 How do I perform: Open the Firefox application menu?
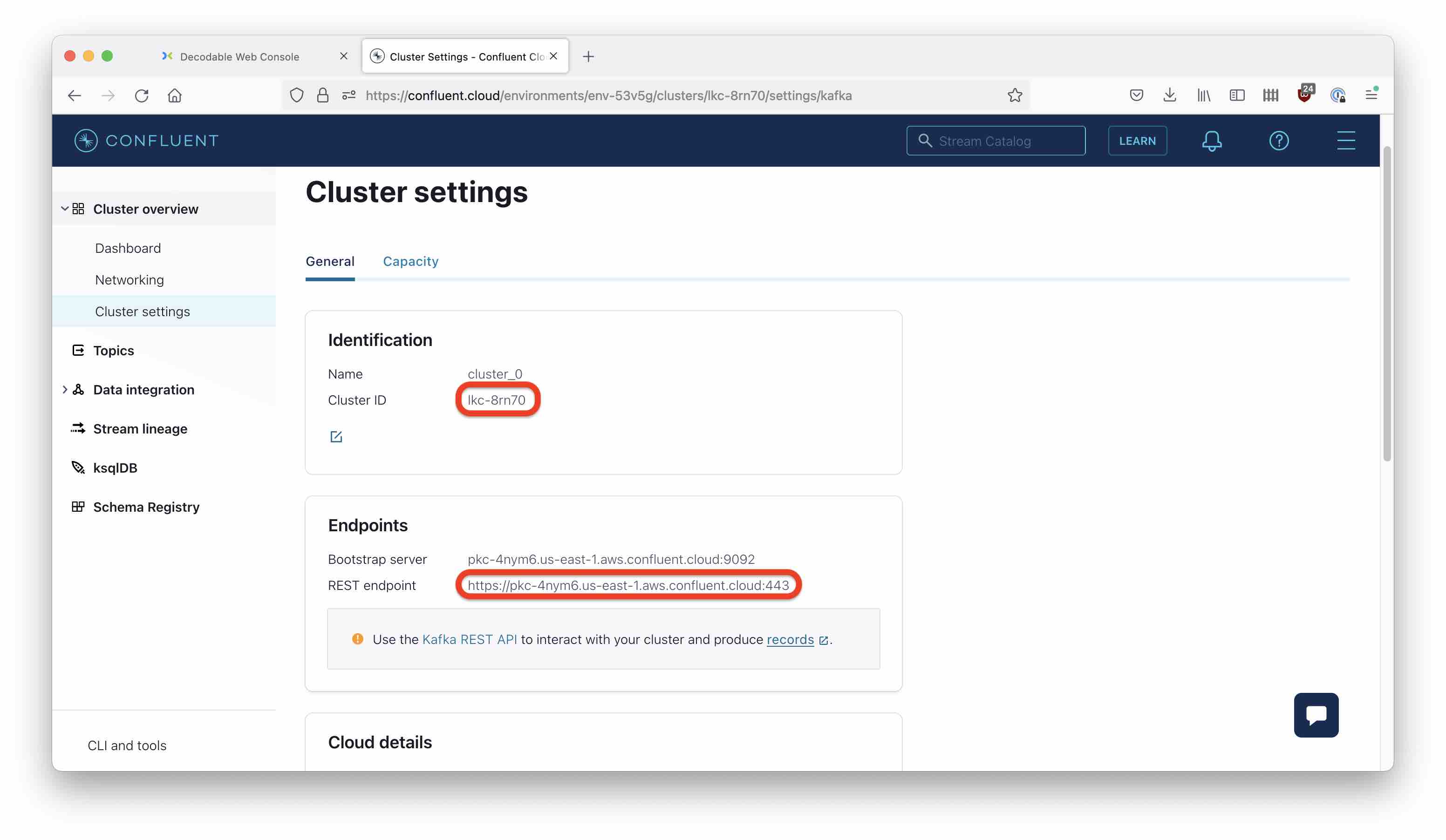click(1371, 95)
